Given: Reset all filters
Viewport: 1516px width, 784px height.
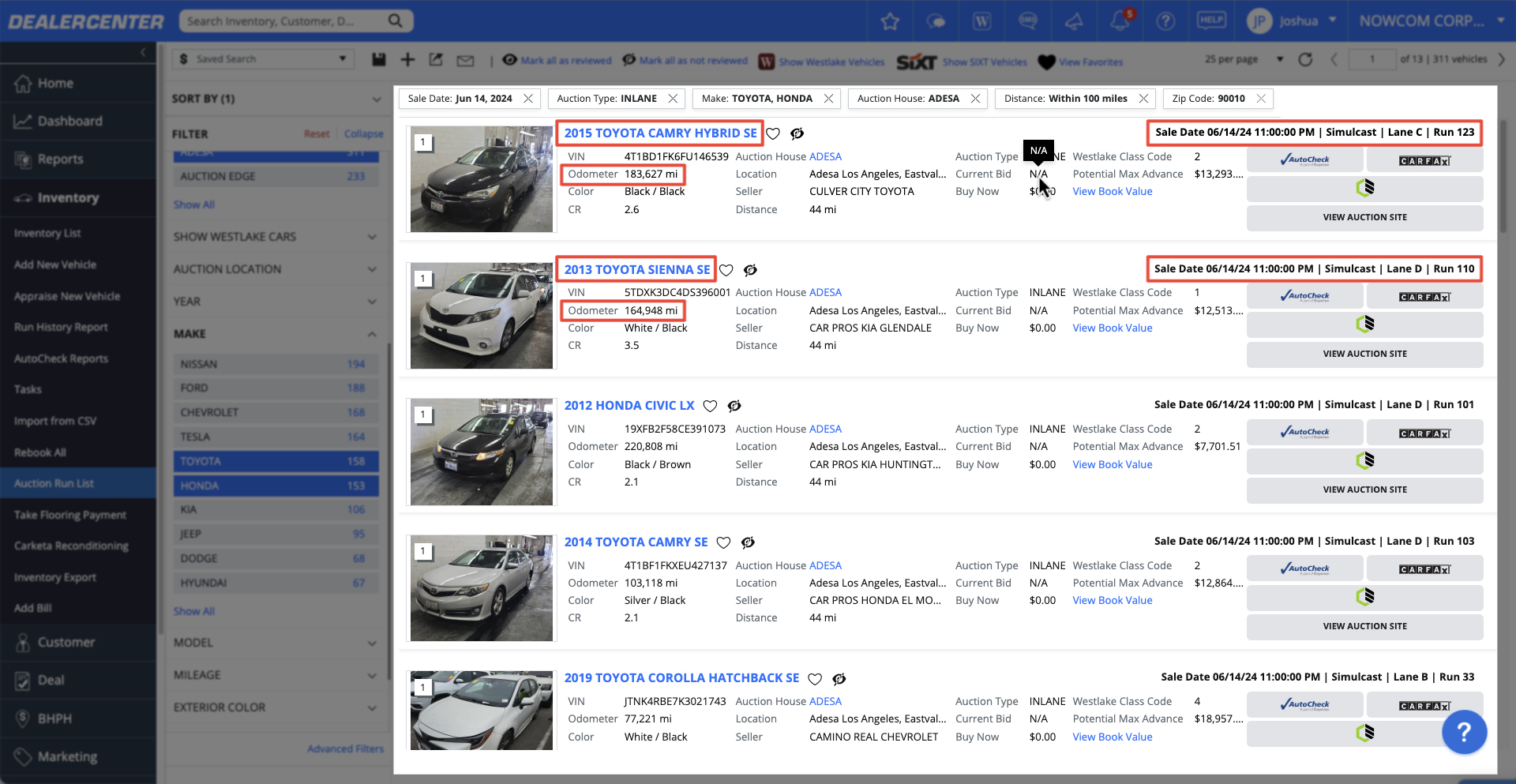Looking at the screenshot, I should (317, 134).
